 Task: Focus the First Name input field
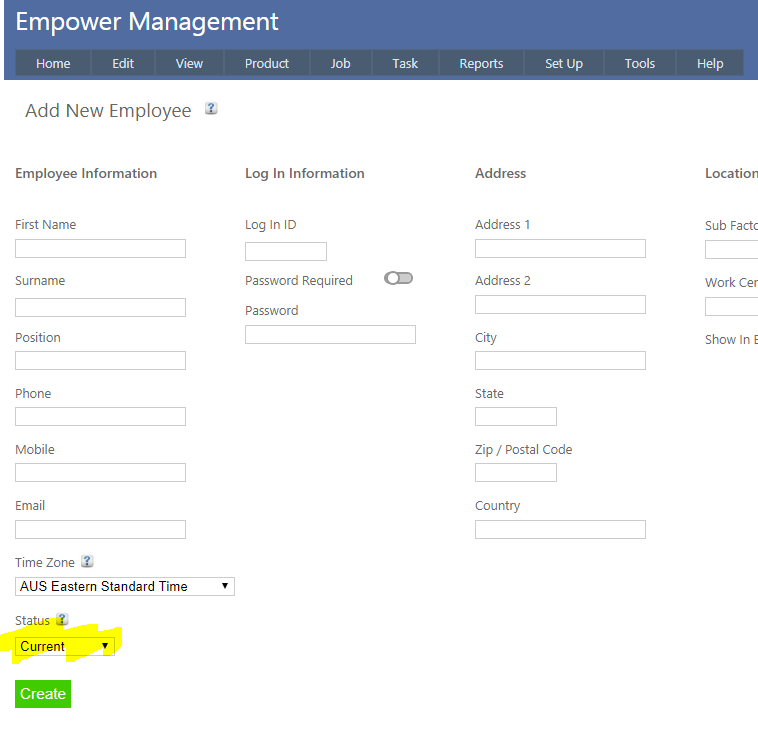pyautogui.click(x=100, y=249)
